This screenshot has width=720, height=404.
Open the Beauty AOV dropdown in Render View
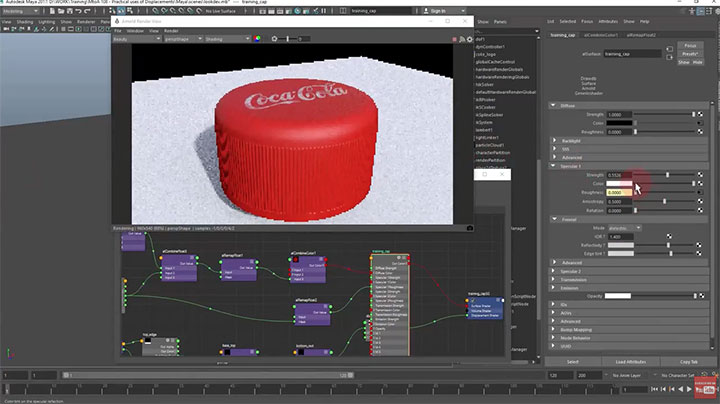pos(137,39)
